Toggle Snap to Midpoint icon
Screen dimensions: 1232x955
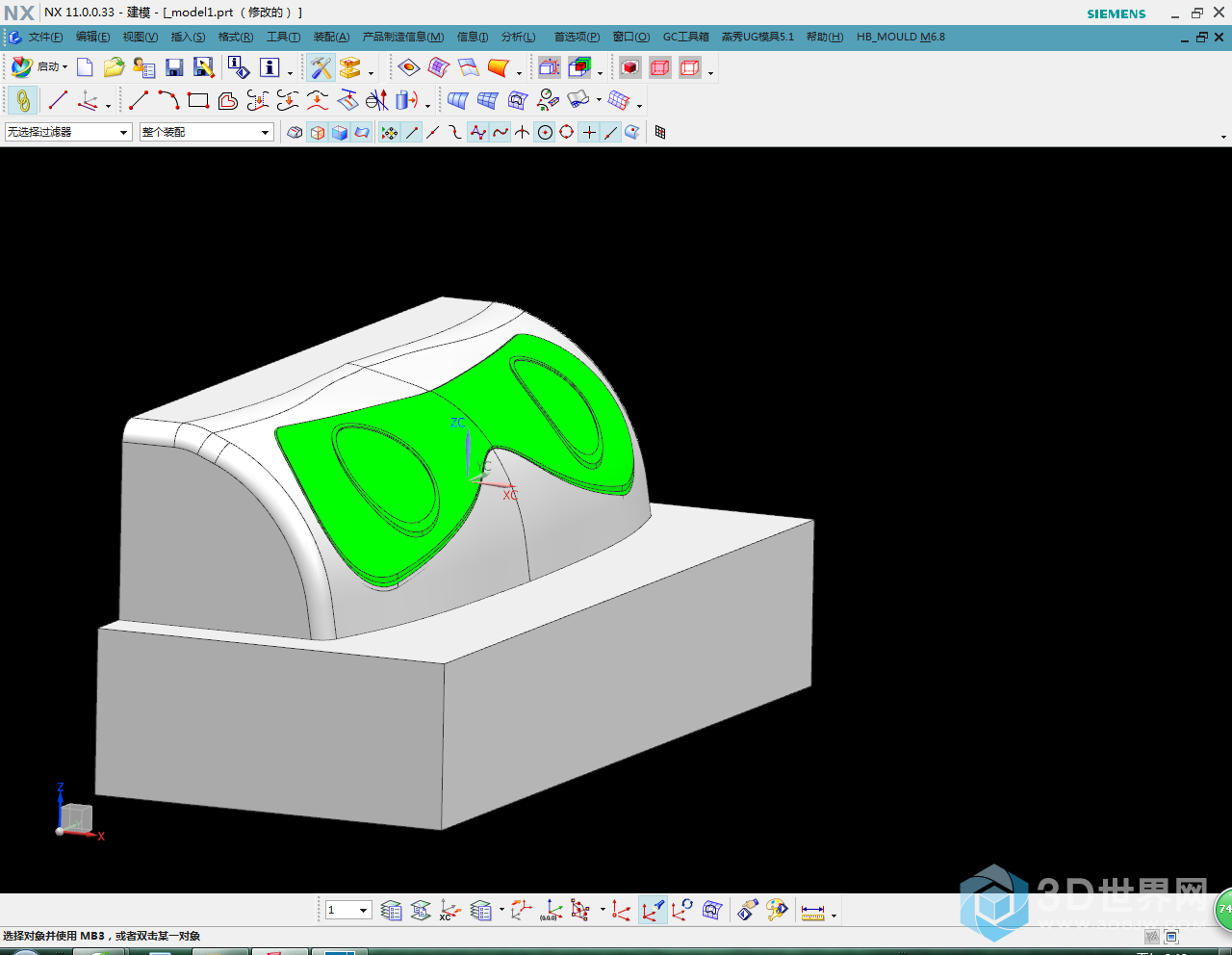tap(433, 132)
